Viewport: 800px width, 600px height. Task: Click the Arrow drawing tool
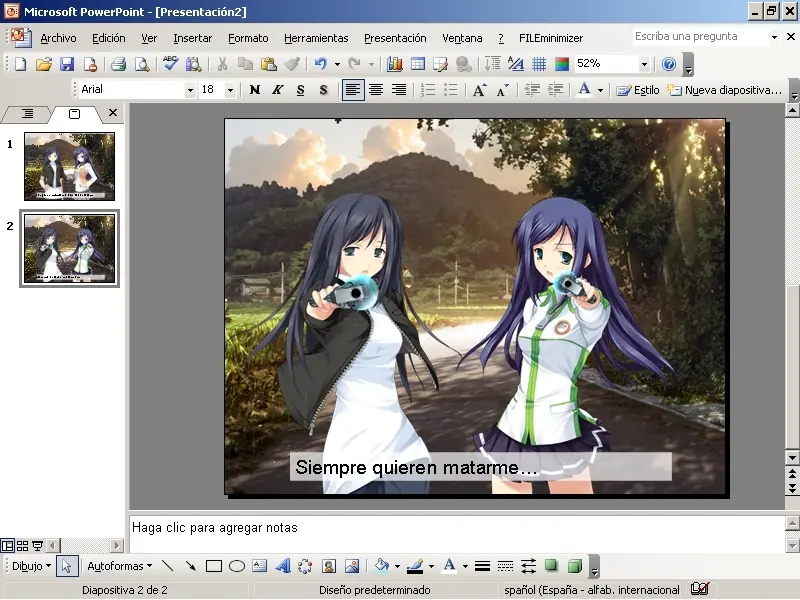(x=191, y=566)
